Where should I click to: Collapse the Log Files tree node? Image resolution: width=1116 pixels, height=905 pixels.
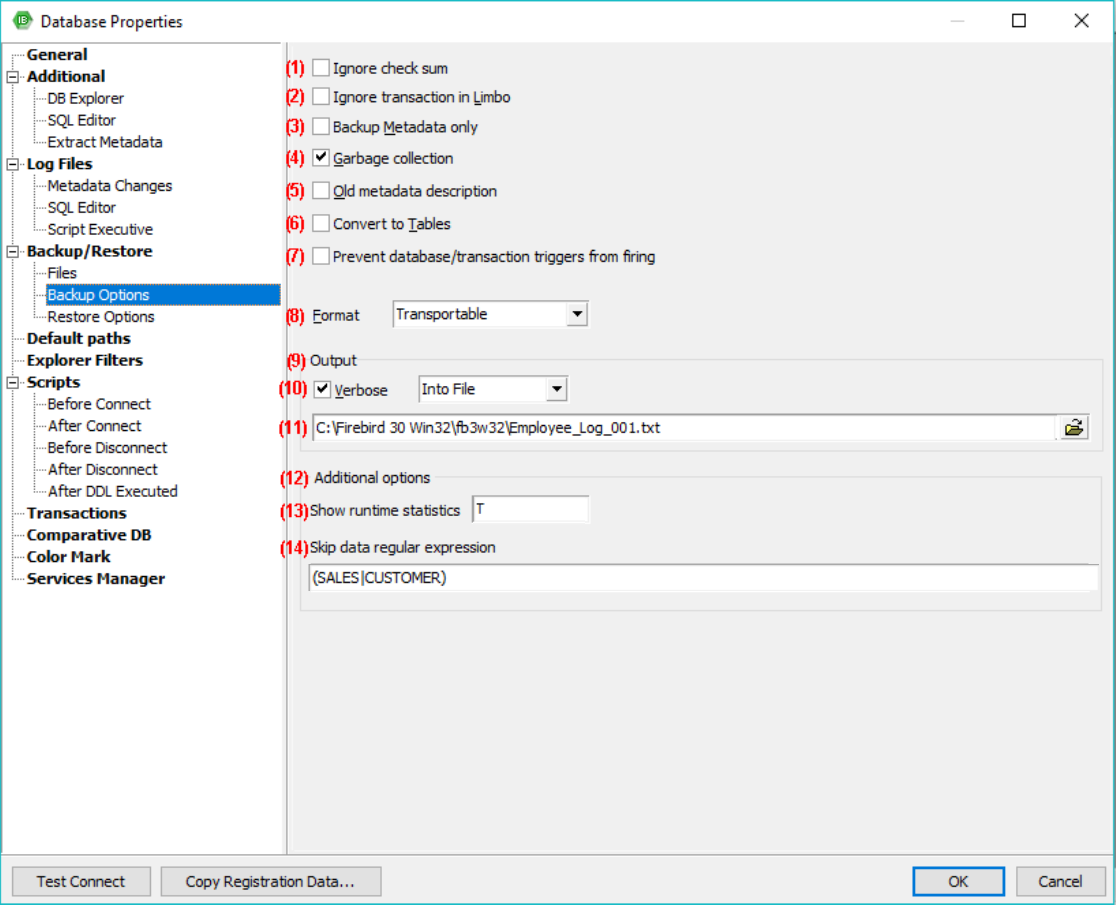pos(13,164)
